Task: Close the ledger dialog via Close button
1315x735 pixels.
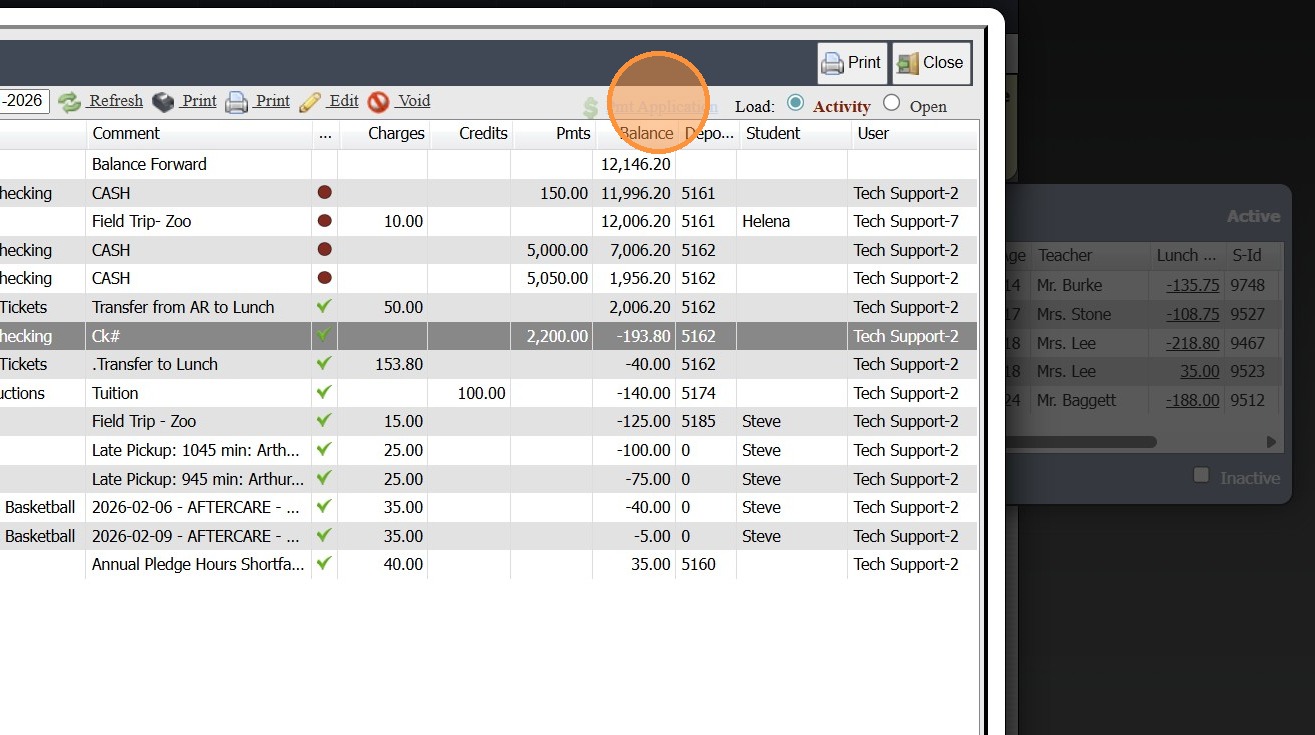Action: click(x=930, y=63)
